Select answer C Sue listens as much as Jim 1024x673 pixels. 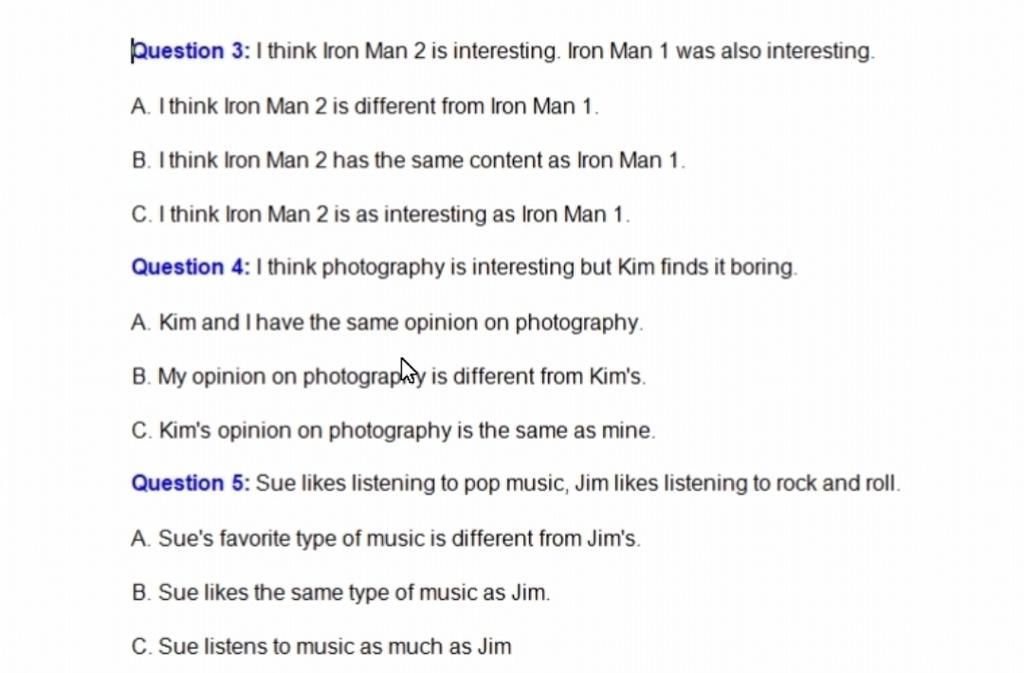pyautogui.click(x=321, y=647)
